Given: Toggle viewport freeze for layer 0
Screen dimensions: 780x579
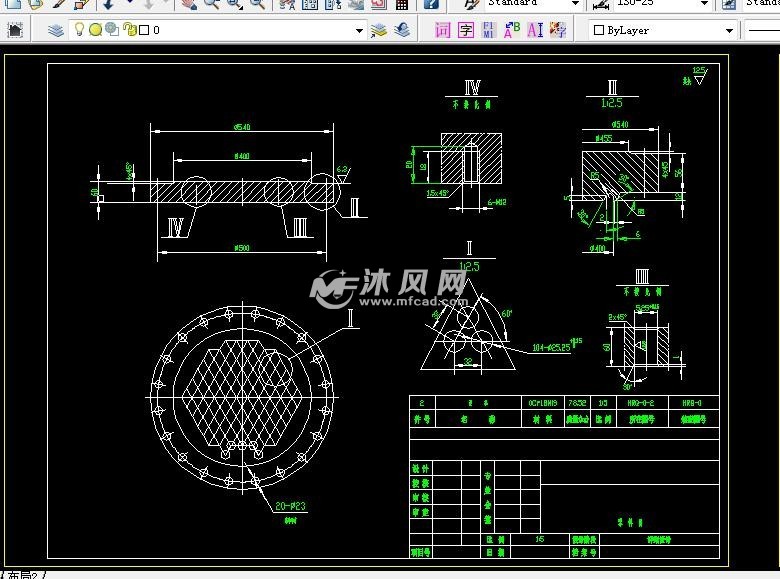Looking at the screenshot, I should pos(112,30).
